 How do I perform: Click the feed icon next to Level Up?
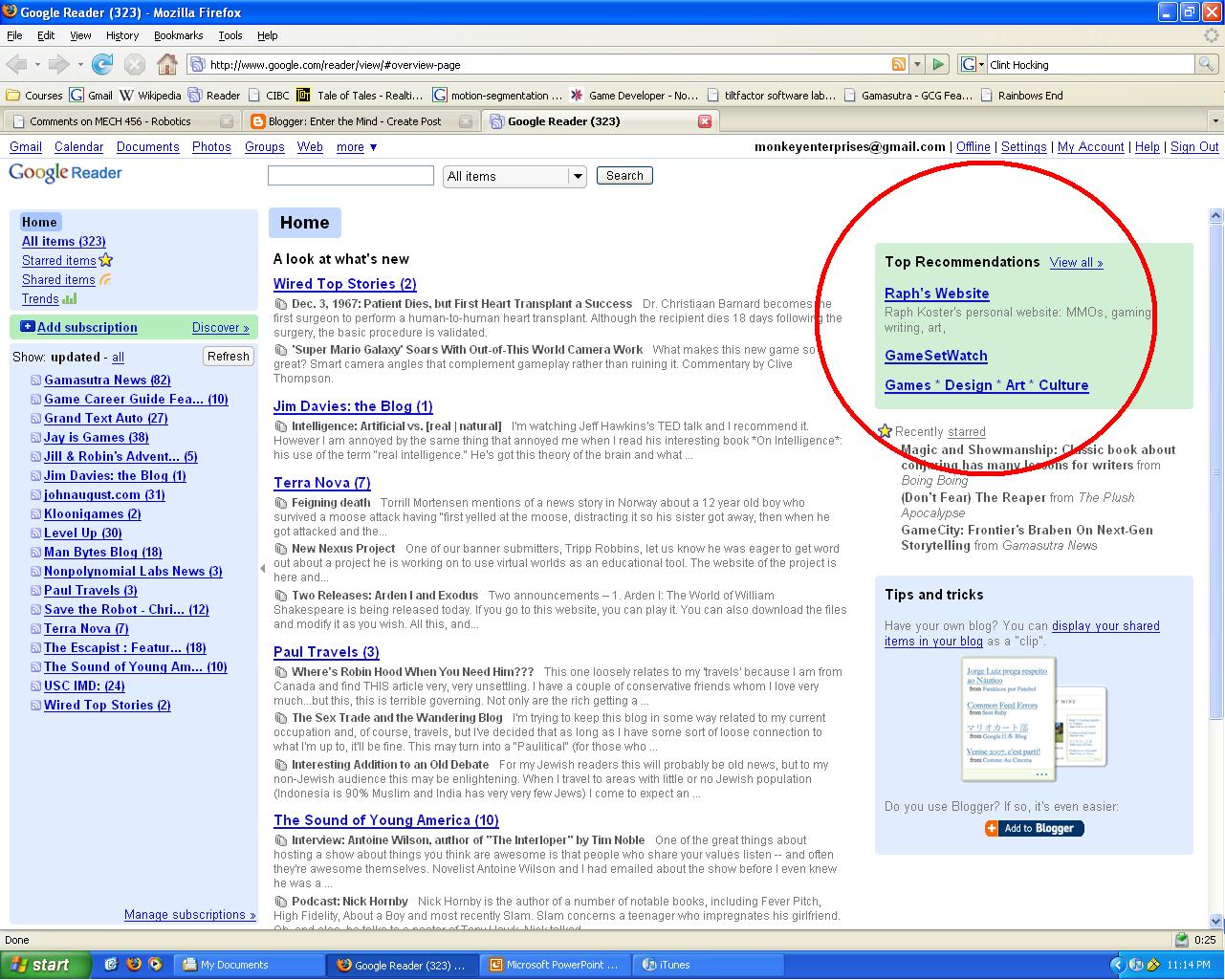pyautogui.click(x=35, y=534)
